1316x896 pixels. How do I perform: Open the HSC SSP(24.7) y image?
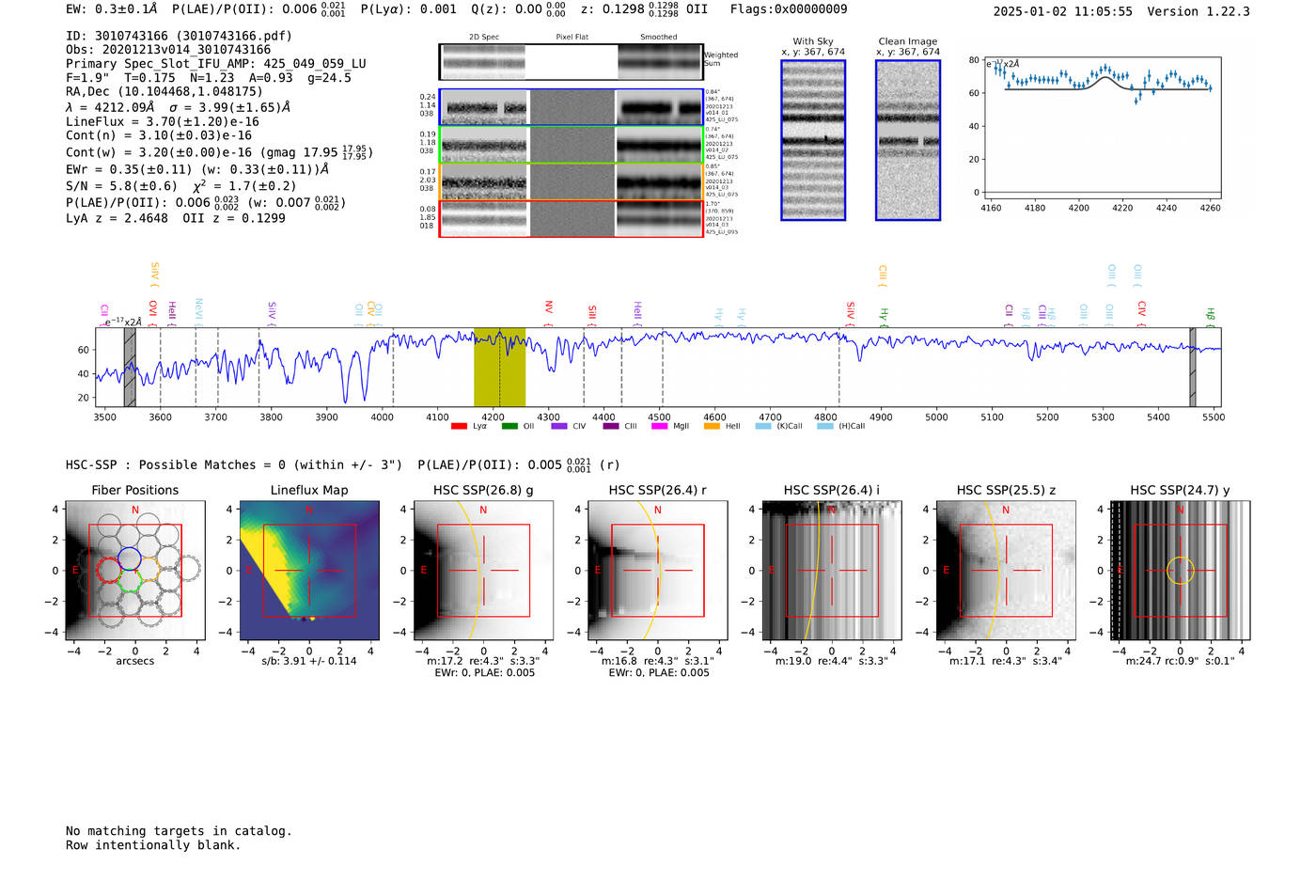(x=1181, y=571)
